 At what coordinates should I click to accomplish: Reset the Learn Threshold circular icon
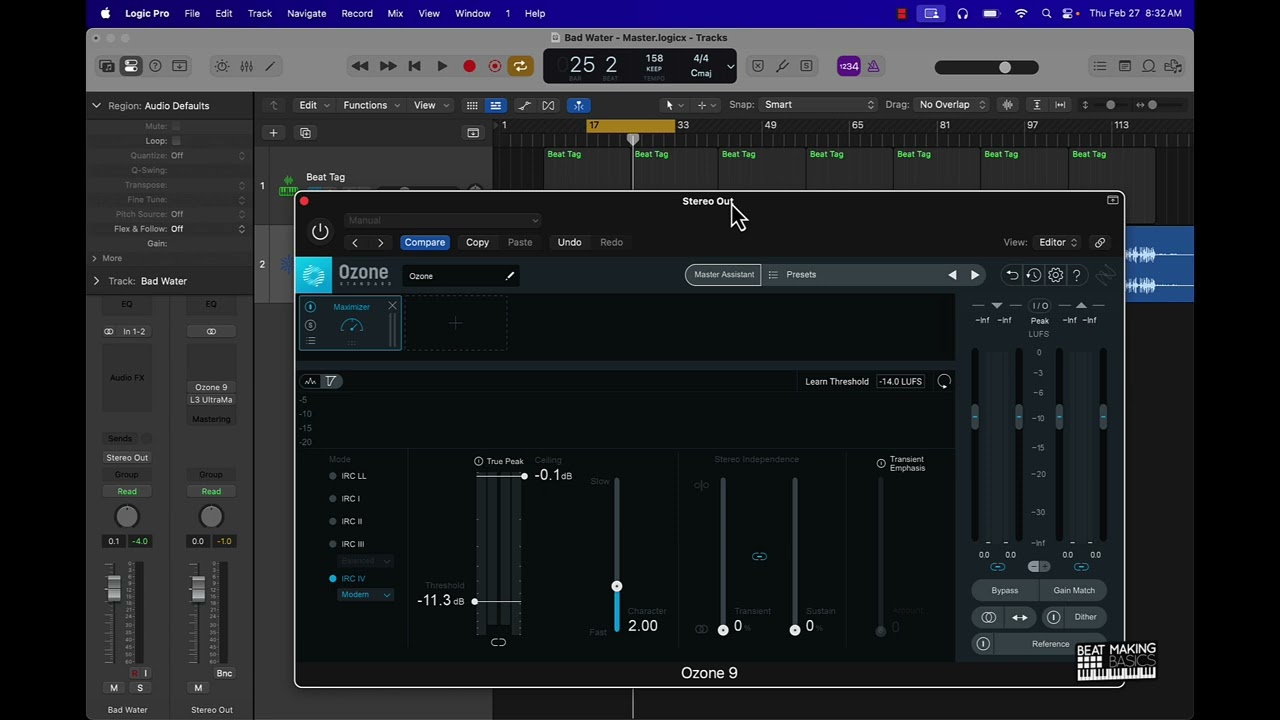pyautogui.click(x=944, y=381)
